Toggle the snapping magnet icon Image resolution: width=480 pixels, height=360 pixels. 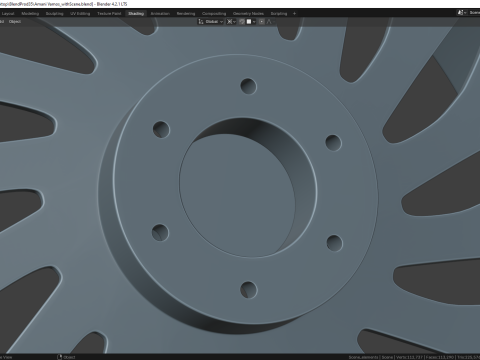point(242,22)
